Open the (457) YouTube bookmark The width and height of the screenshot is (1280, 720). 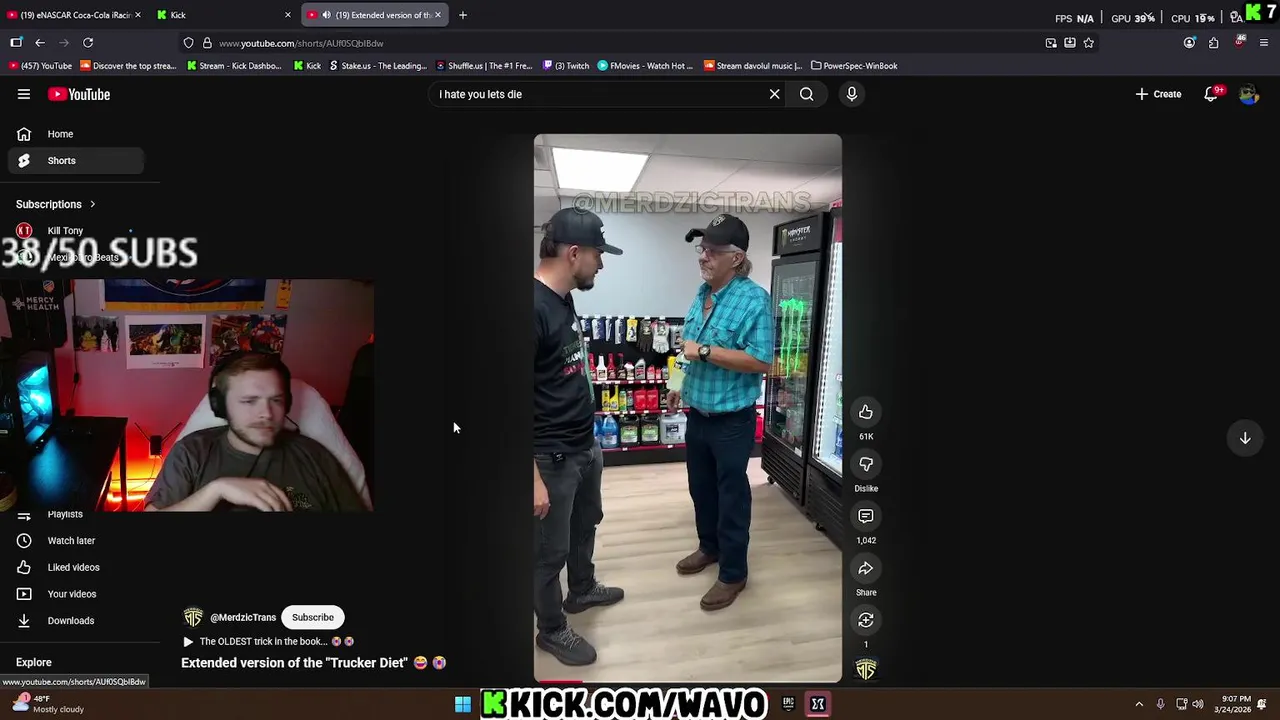coord(40,66)
